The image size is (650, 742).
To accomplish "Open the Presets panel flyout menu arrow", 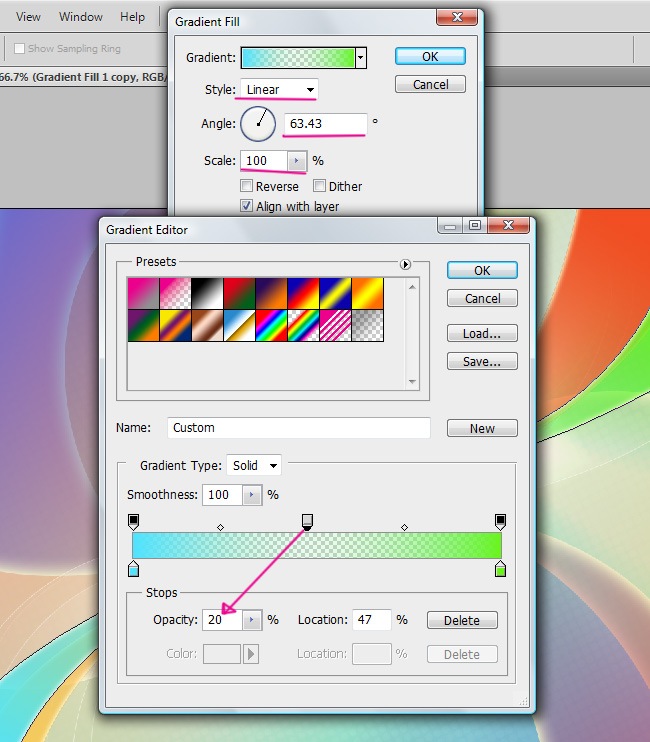I will [x=406, y=265].
